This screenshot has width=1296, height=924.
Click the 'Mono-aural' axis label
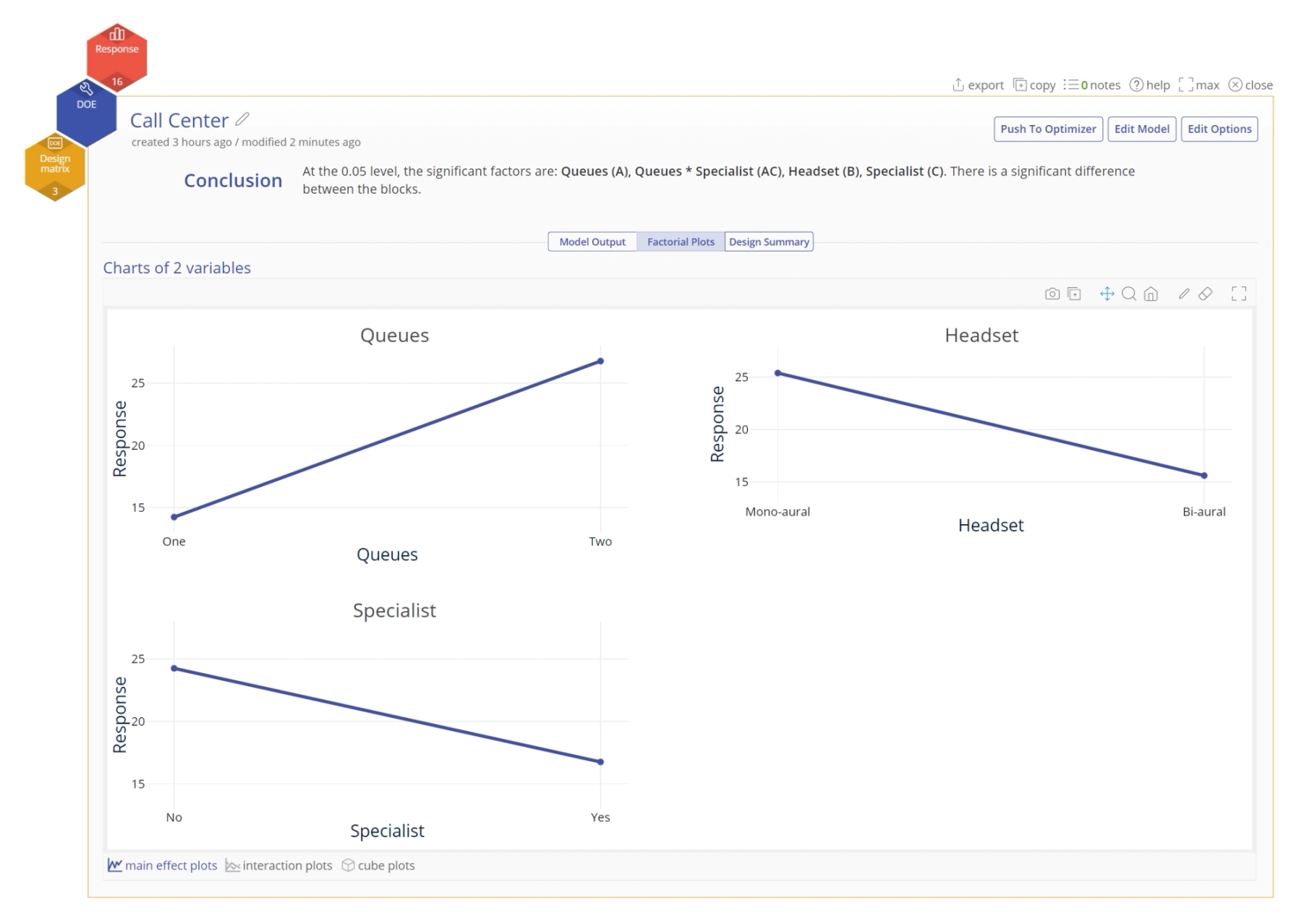tap(777, 512)
